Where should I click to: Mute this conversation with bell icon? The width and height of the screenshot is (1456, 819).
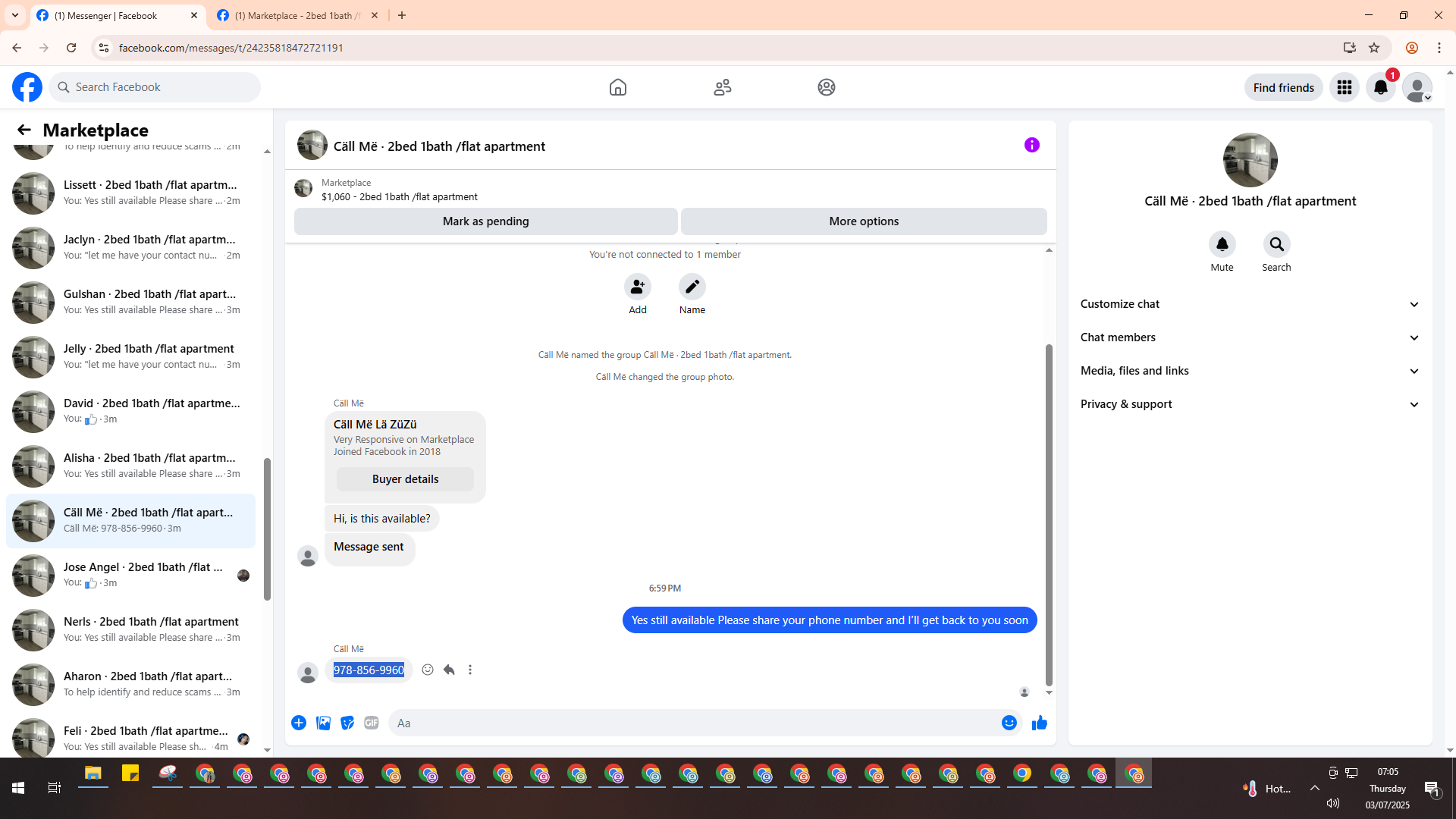click(1222, 244)
